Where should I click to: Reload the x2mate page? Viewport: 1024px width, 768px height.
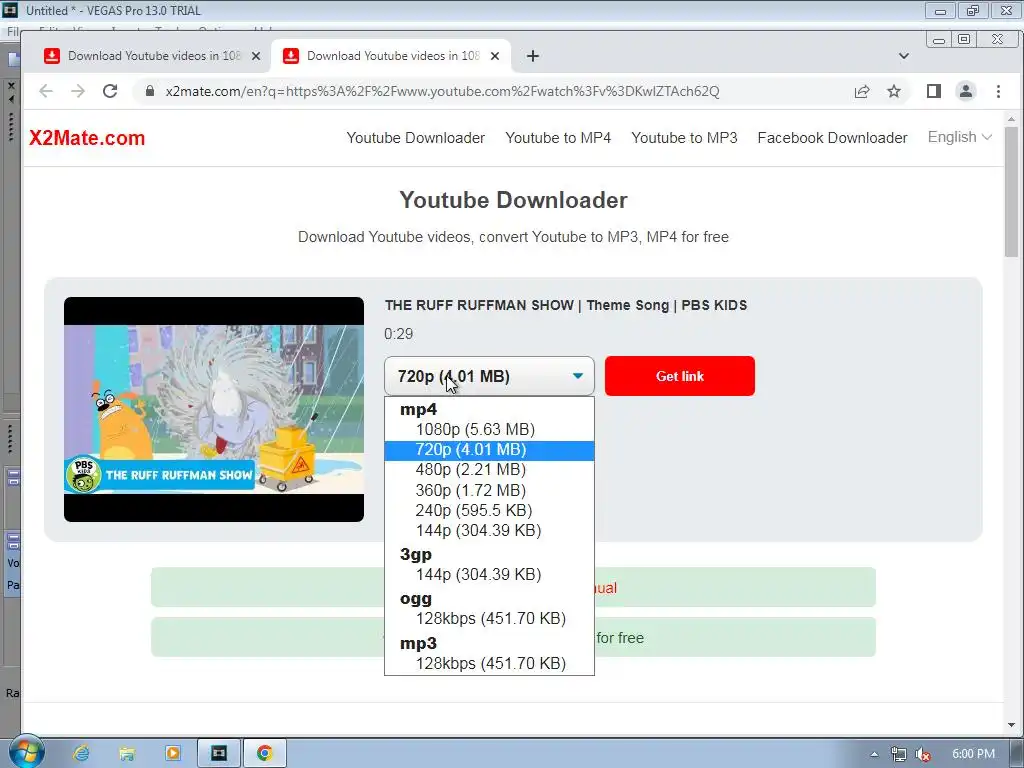click(110, 91)
